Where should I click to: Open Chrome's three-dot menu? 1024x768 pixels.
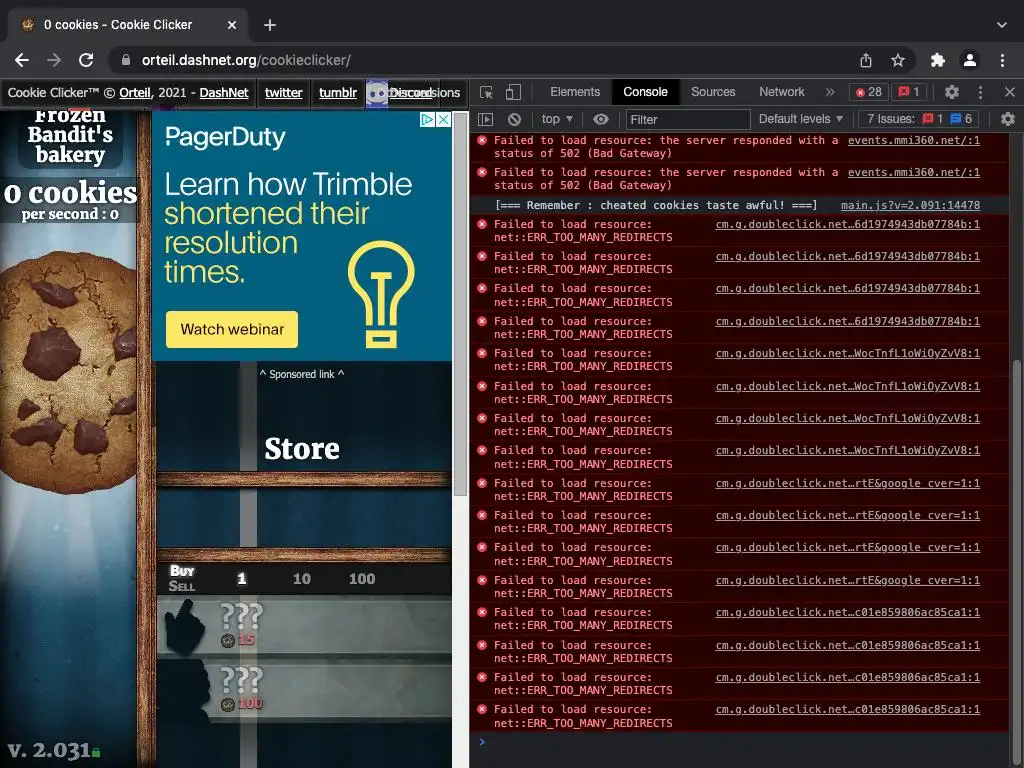[x=1002, y=60]
